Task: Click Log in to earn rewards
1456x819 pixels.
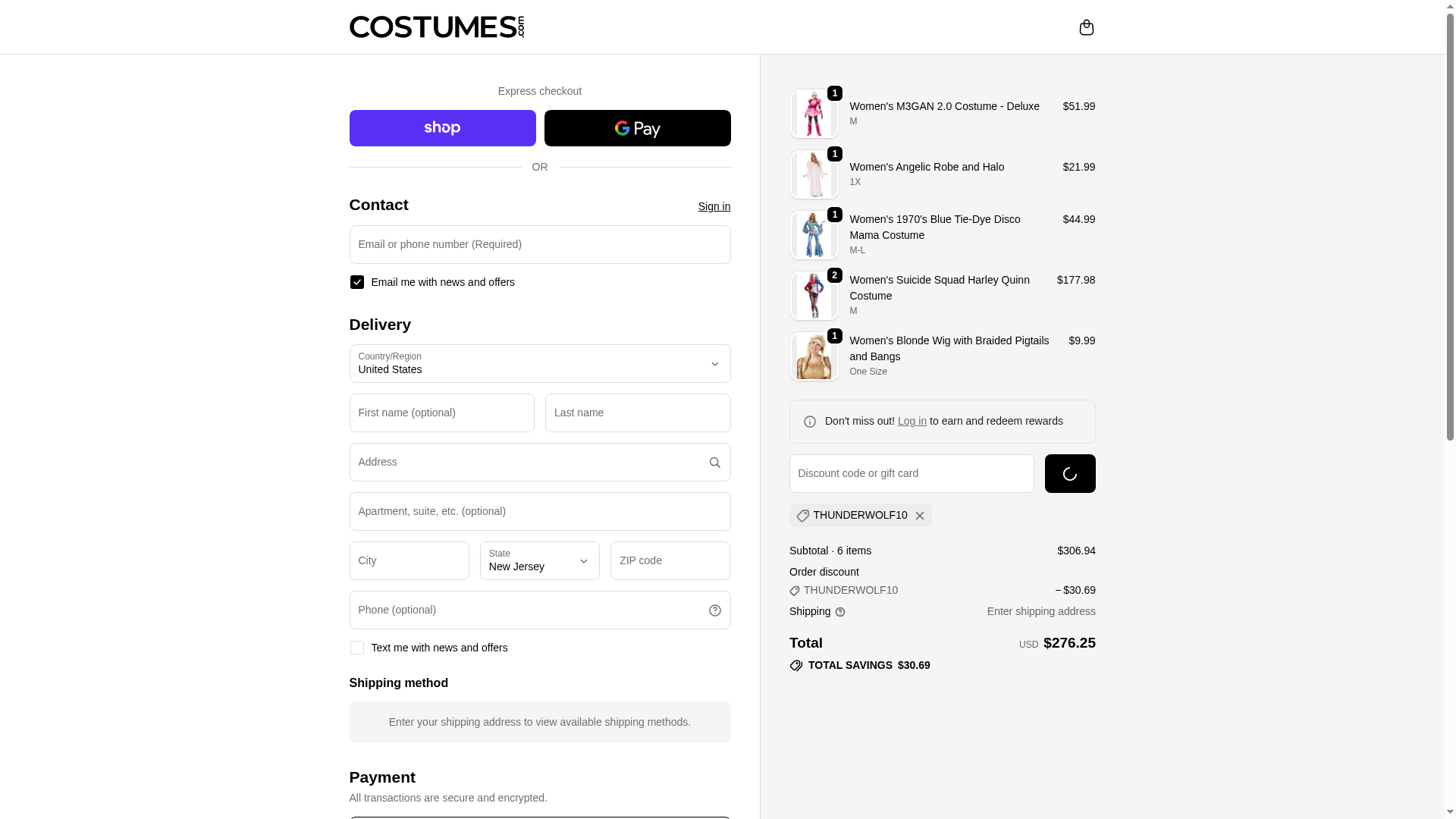Action: [x=912, y=421]
